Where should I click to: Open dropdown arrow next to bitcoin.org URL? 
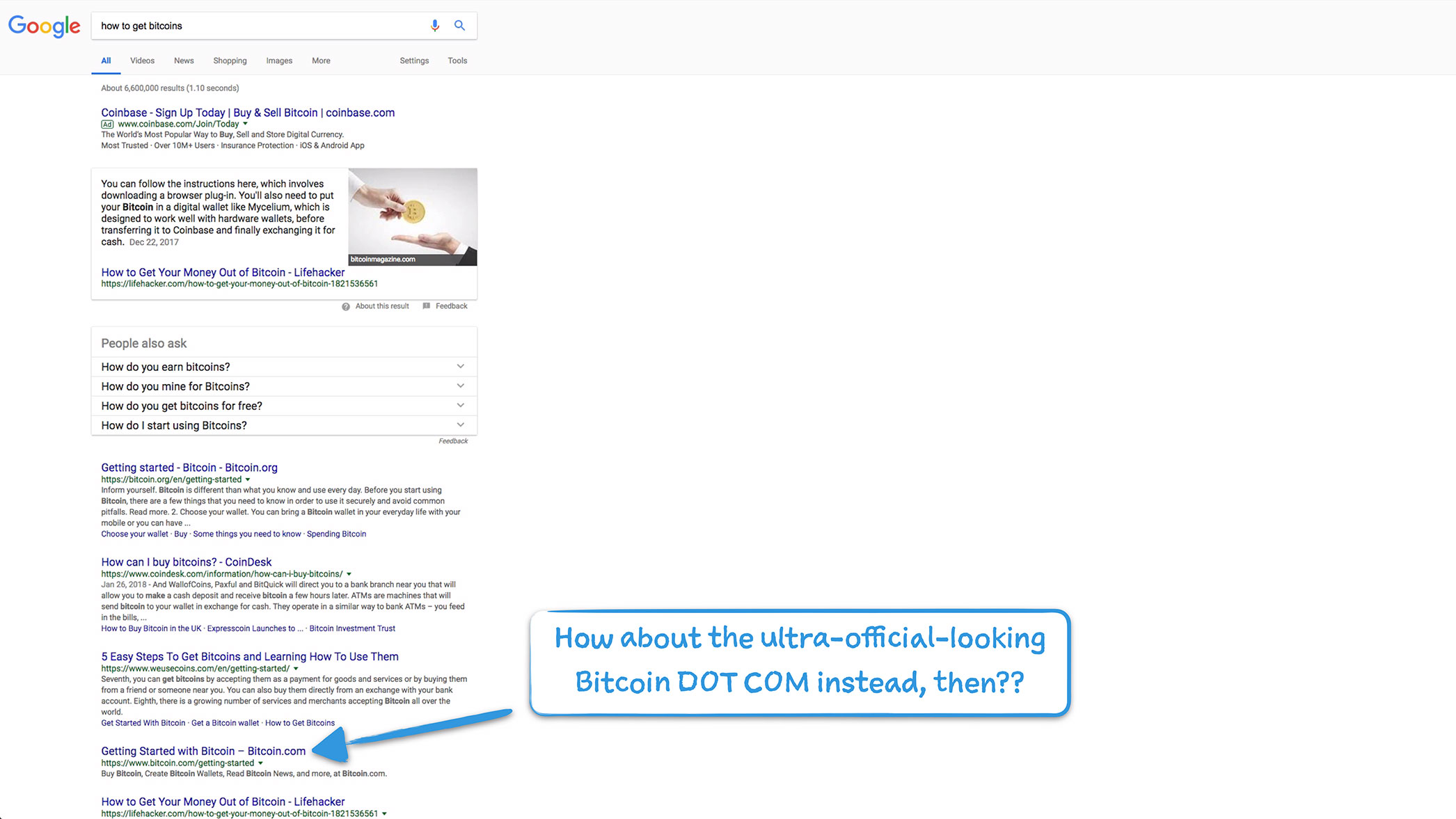point(248,479)
